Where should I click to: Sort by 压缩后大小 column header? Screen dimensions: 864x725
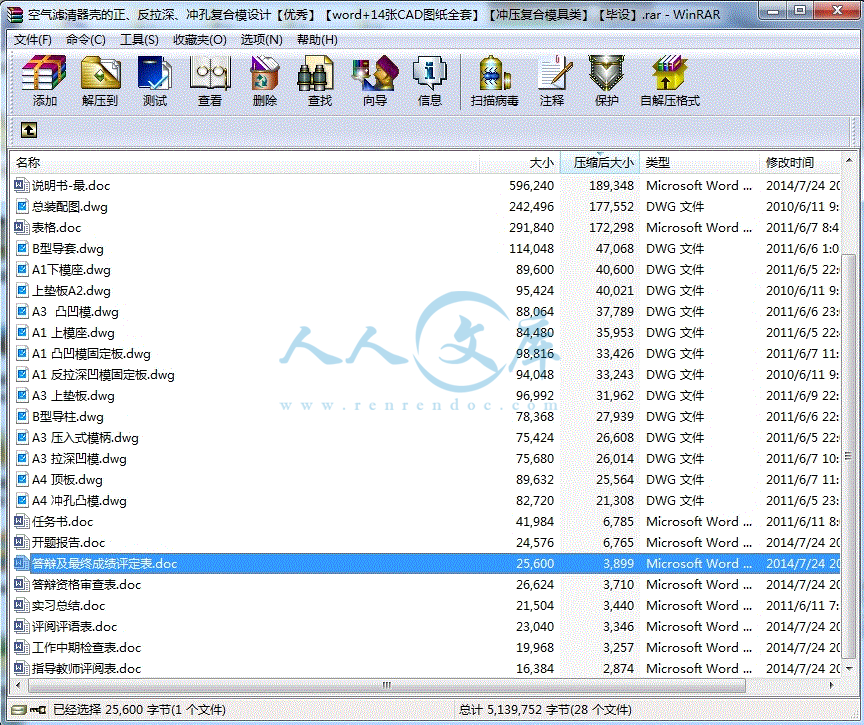pos(600,163)
